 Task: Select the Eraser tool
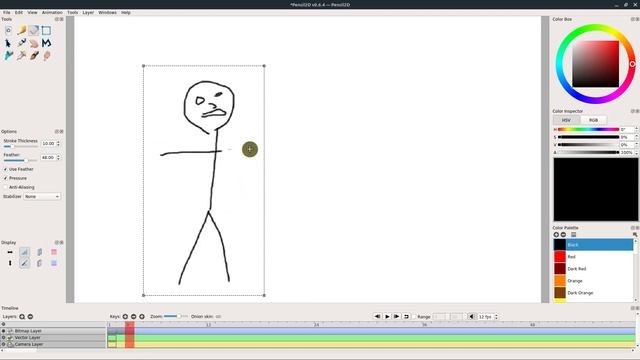[x=34, y=30]
